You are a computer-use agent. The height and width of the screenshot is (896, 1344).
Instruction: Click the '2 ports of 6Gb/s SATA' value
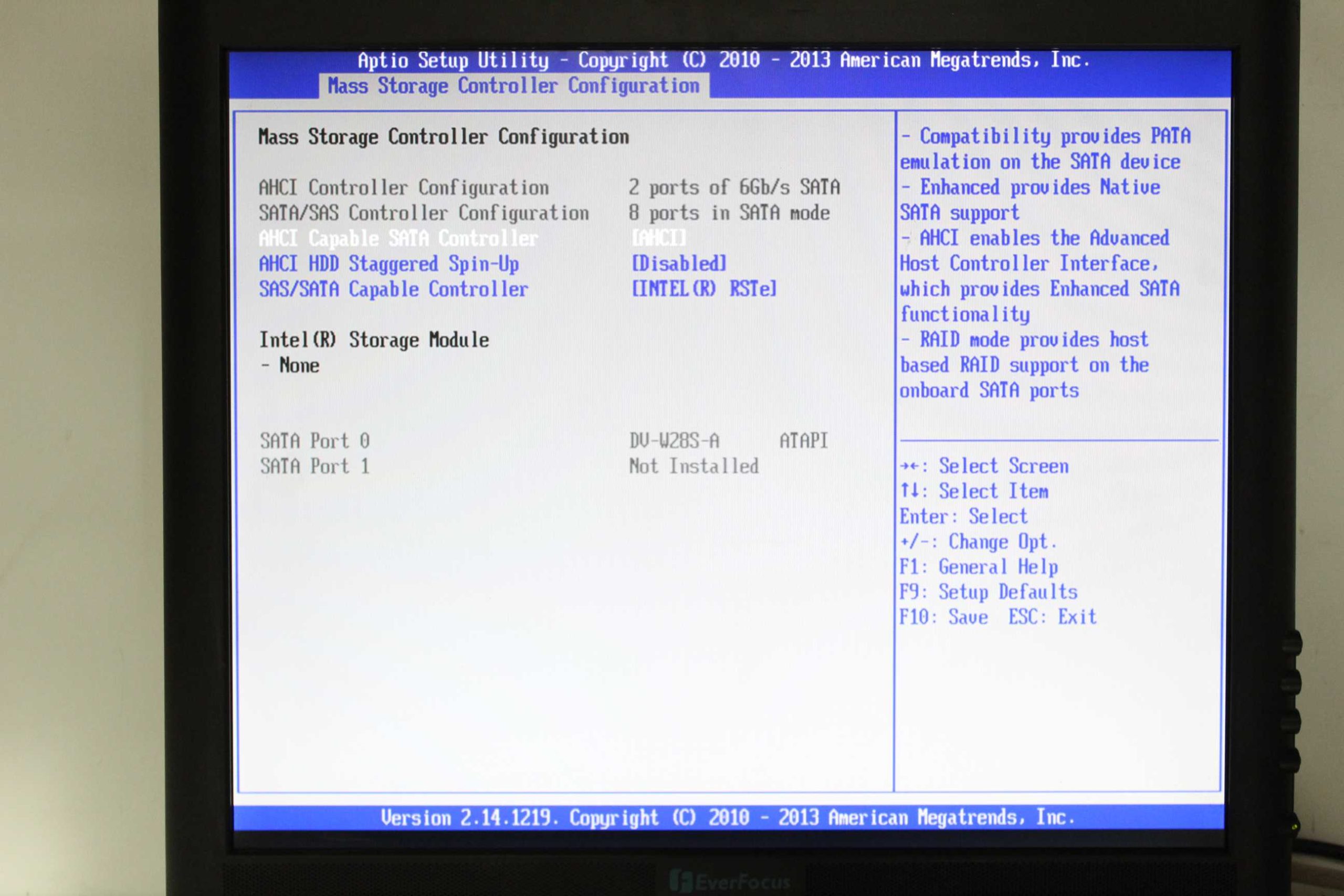point(734,187)
